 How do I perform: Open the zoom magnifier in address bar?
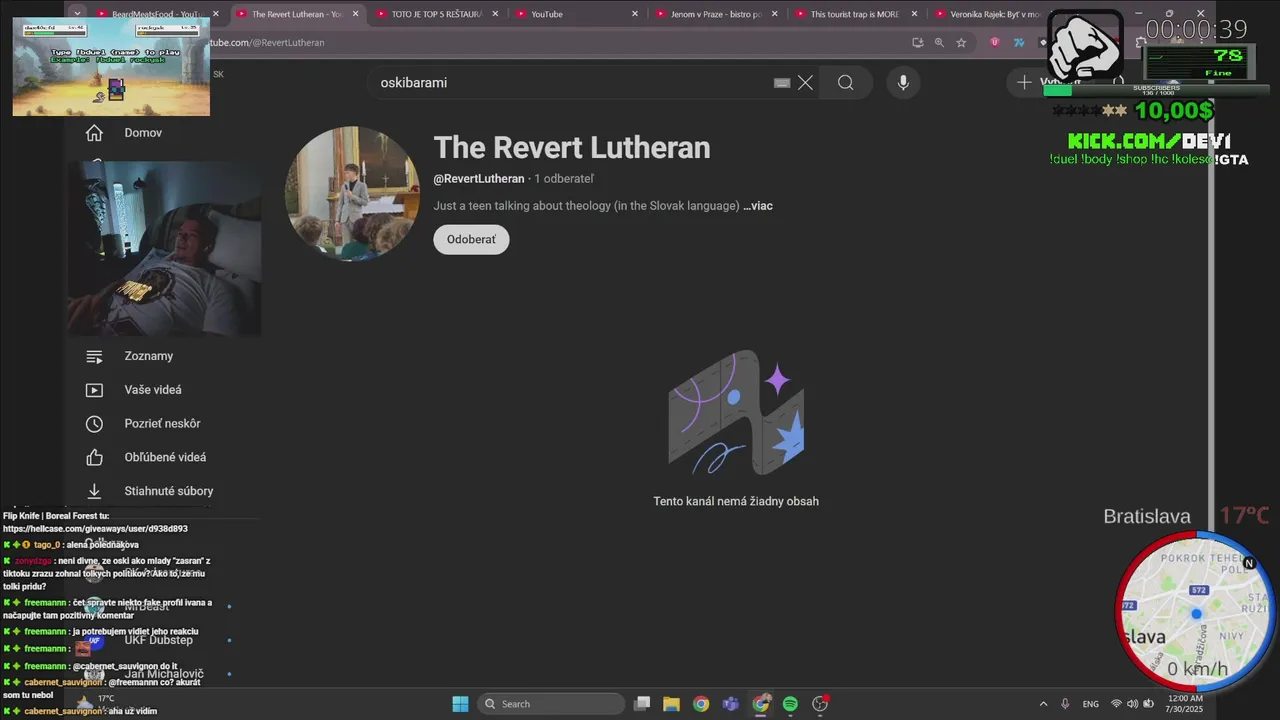939,43
